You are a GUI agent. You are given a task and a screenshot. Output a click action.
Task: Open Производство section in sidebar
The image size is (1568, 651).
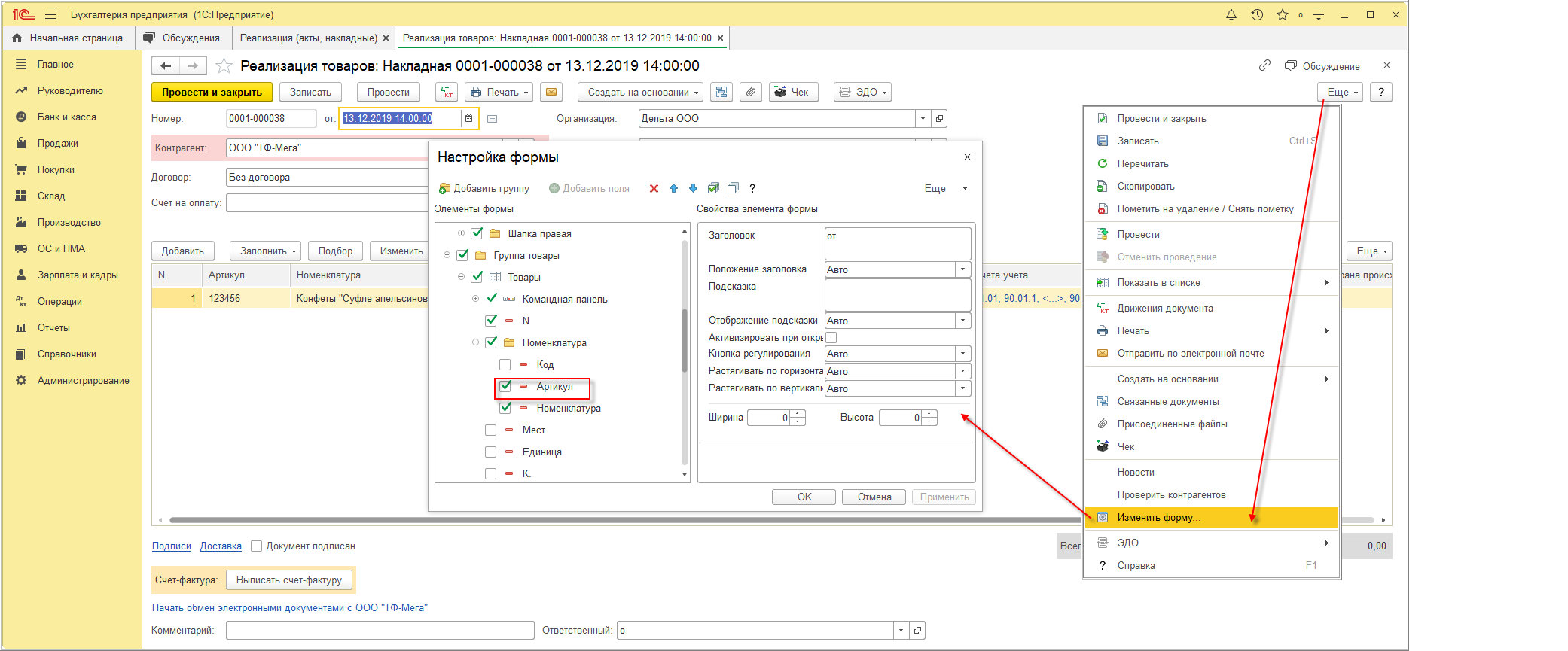[69, 222]
